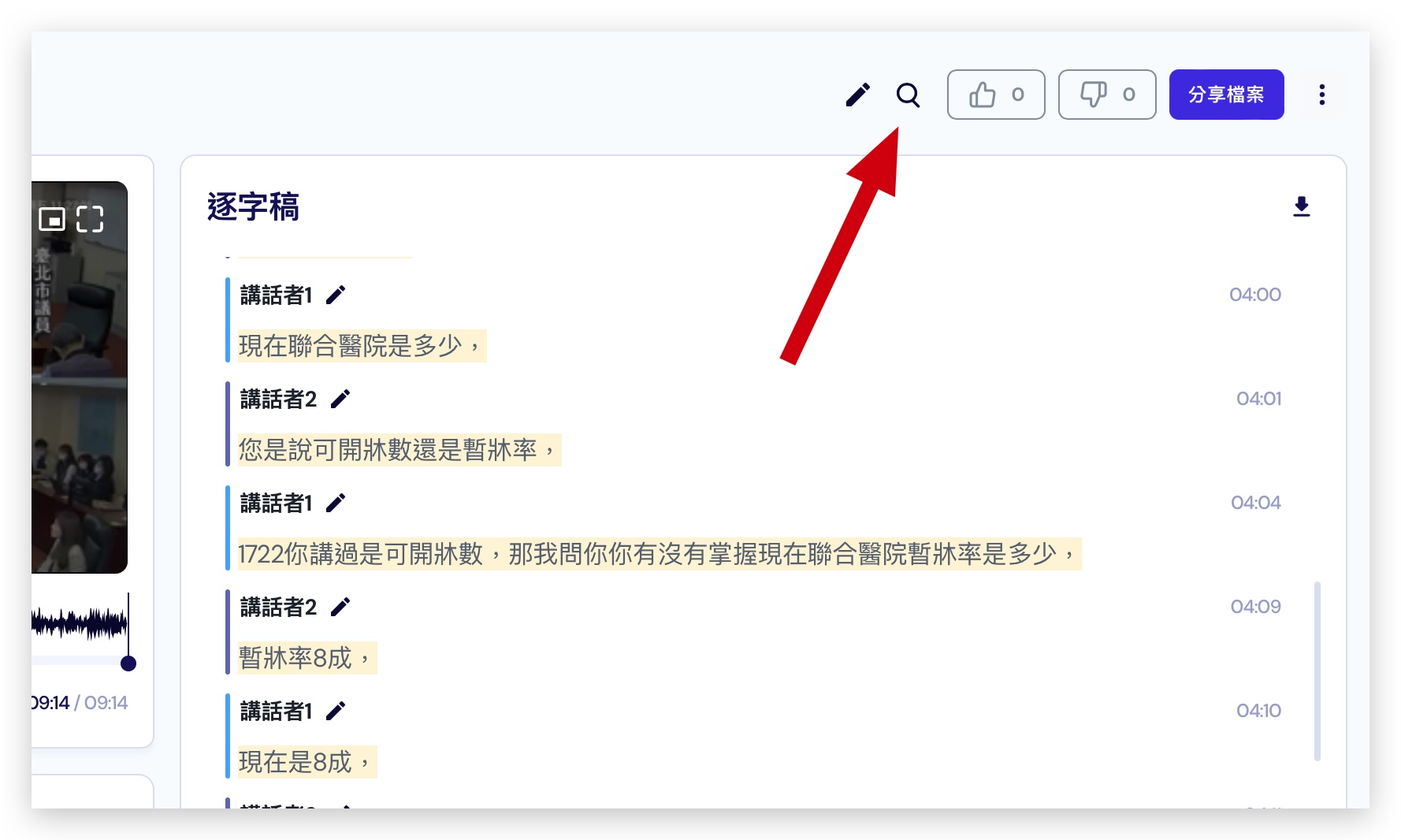1401x840 pixels.
Task: Click the thumbs-down dislike button
Action: (1107, 95)
